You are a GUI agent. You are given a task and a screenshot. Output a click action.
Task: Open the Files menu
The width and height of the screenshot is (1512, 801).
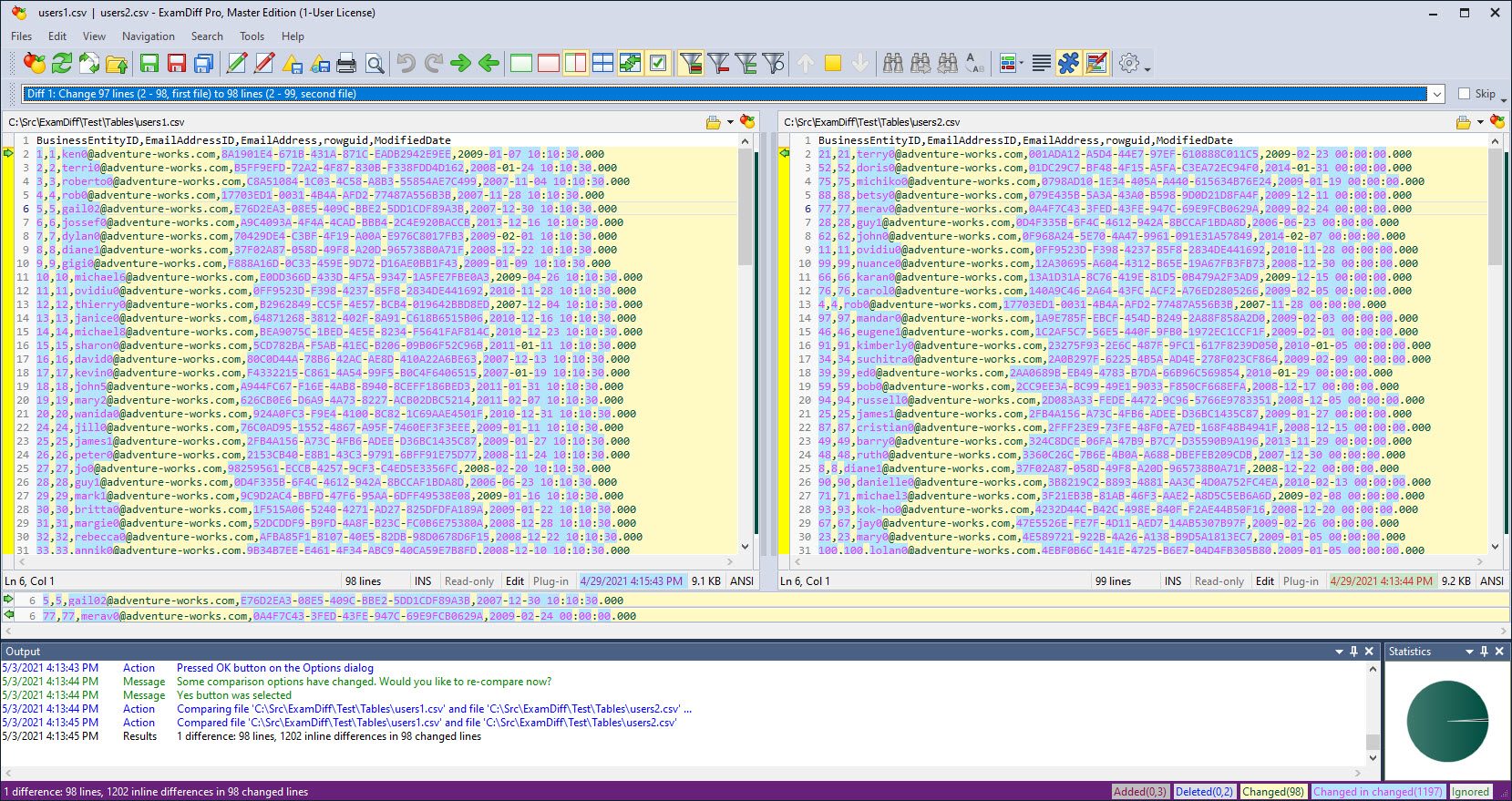click(22, 36)
